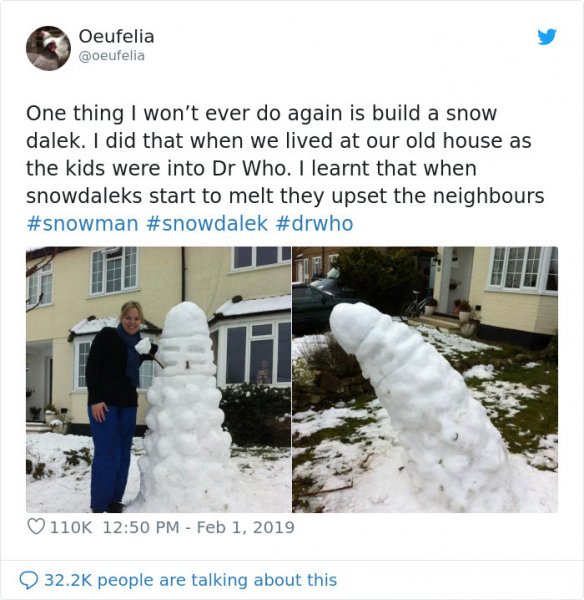Image resolution: width=584 pixels, height=600 pixels.
Task: Open the #drwho hashtag
Action: [x=314, y=223]
